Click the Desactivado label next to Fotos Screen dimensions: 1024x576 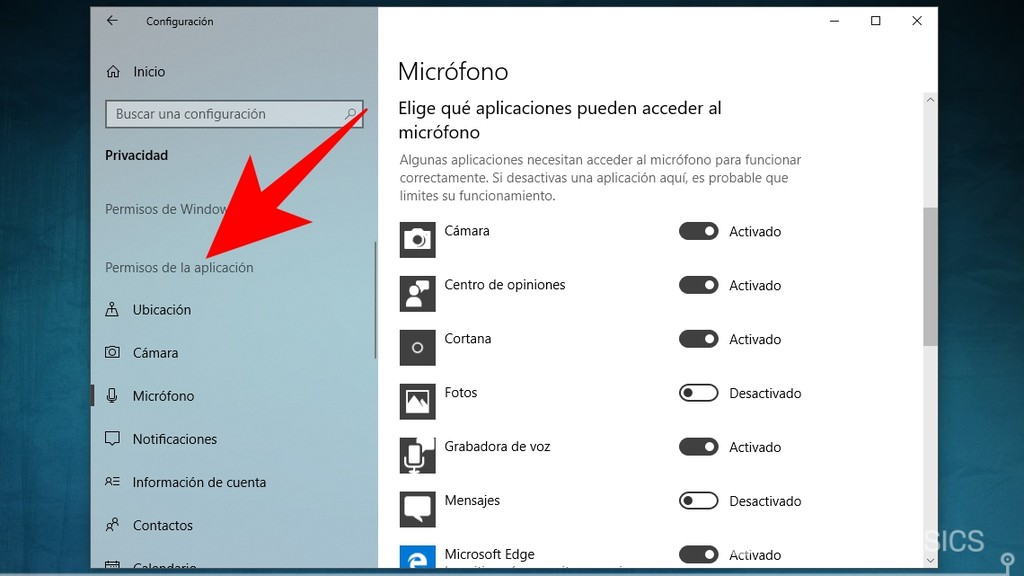[765, 393]
